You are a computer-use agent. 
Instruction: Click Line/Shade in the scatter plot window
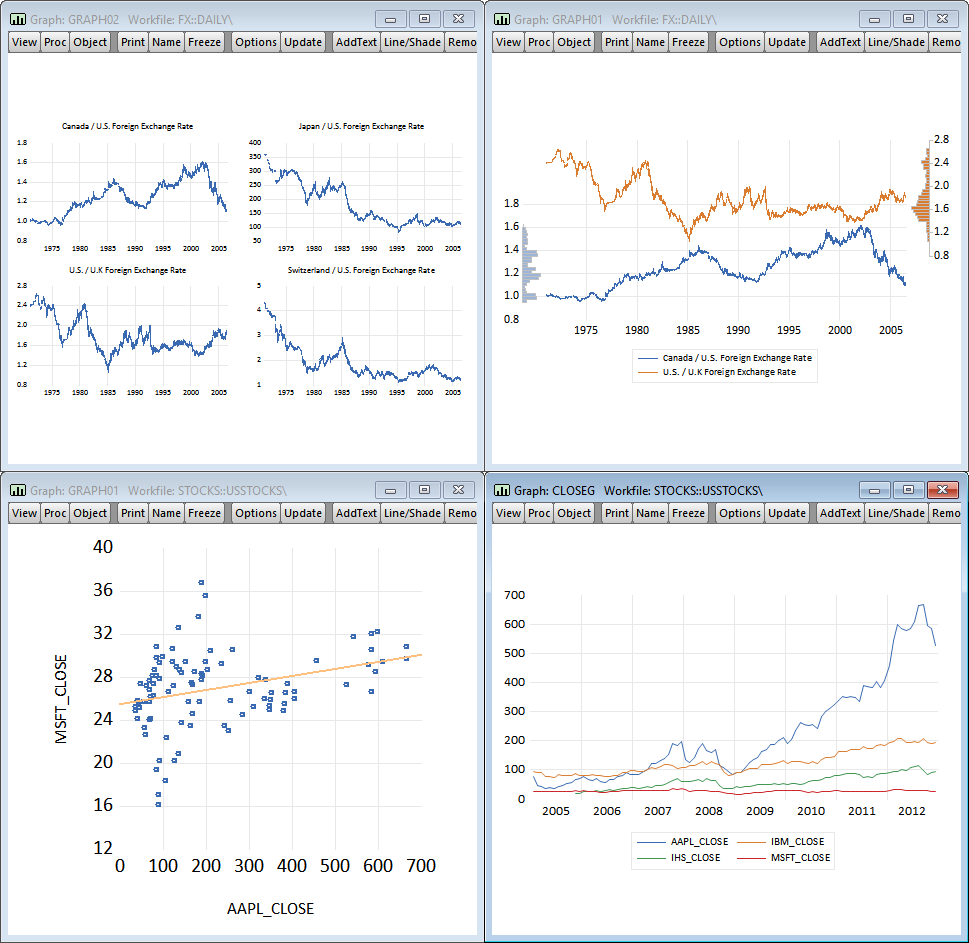tap(412, 513)
